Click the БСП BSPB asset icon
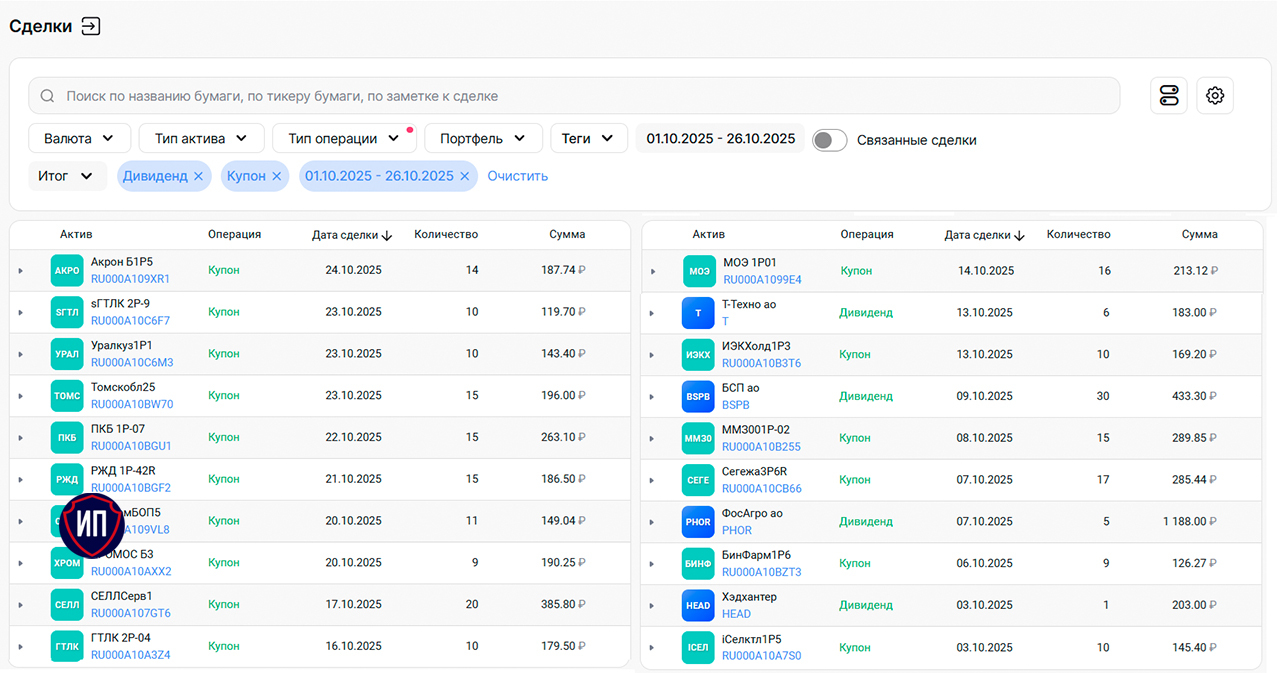The width and height of the screenshot is (1280, 673). 698,396
